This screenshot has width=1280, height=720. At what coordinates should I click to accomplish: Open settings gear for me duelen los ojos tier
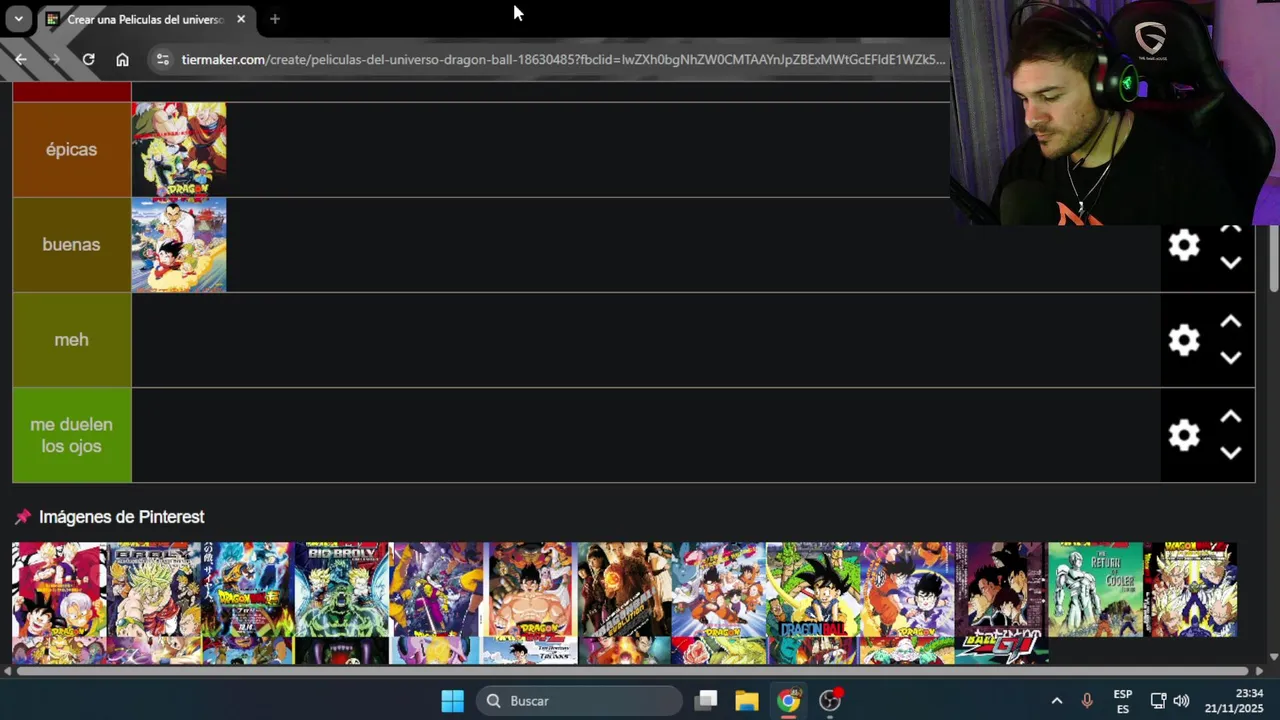click(x=1184, y=435)
